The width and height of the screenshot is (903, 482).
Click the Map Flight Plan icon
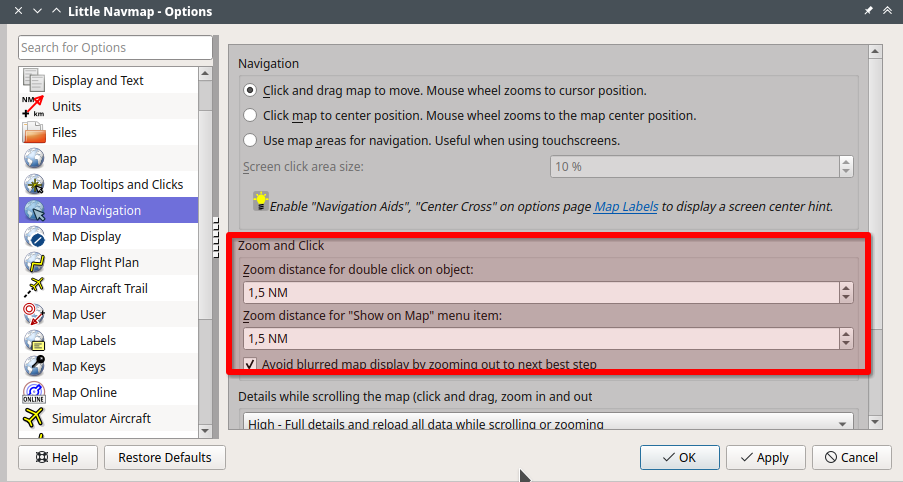pyautogui.click(x=34, y=262)
